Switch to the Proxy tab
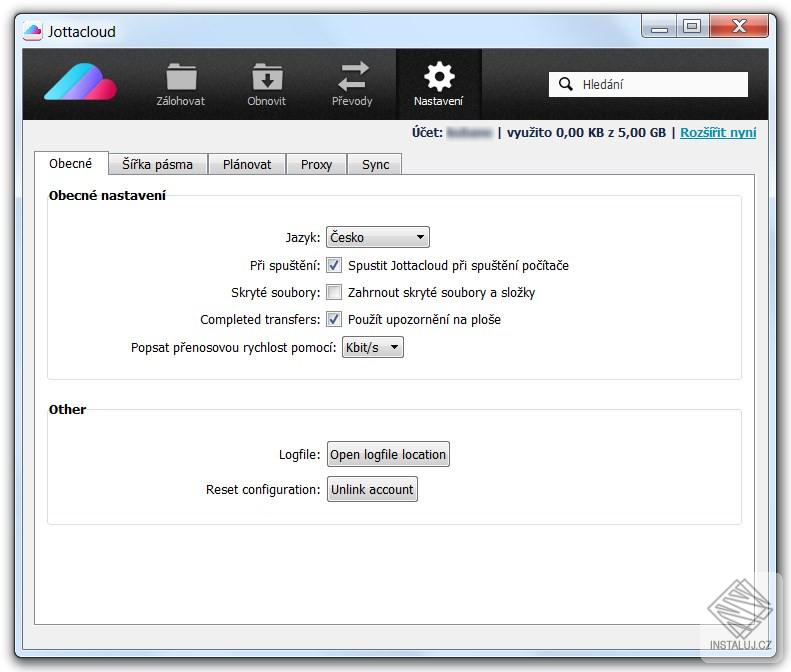The image size is (791, 672). (316, 164)
